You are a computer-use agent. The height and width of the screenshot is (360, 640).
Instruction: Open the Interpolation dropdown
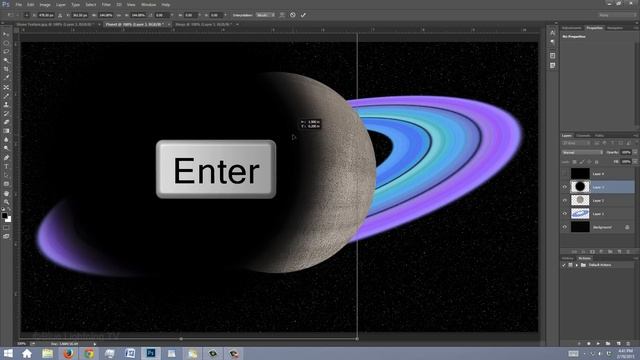[265, 15]
